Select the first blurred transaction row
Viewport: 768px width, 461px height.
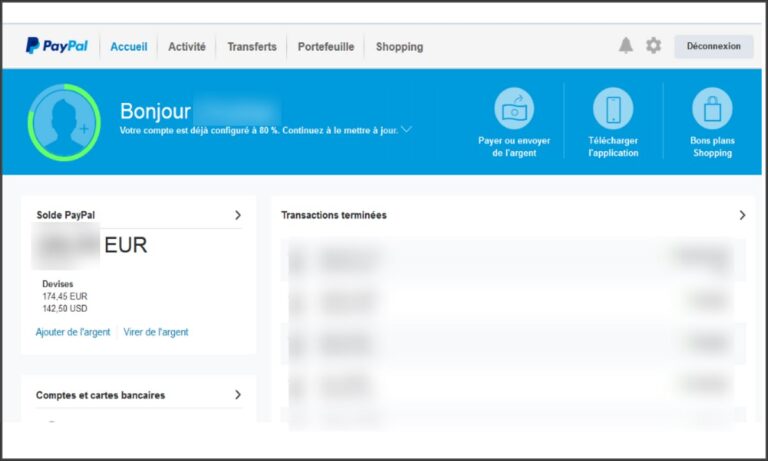(x=513, y=260)
